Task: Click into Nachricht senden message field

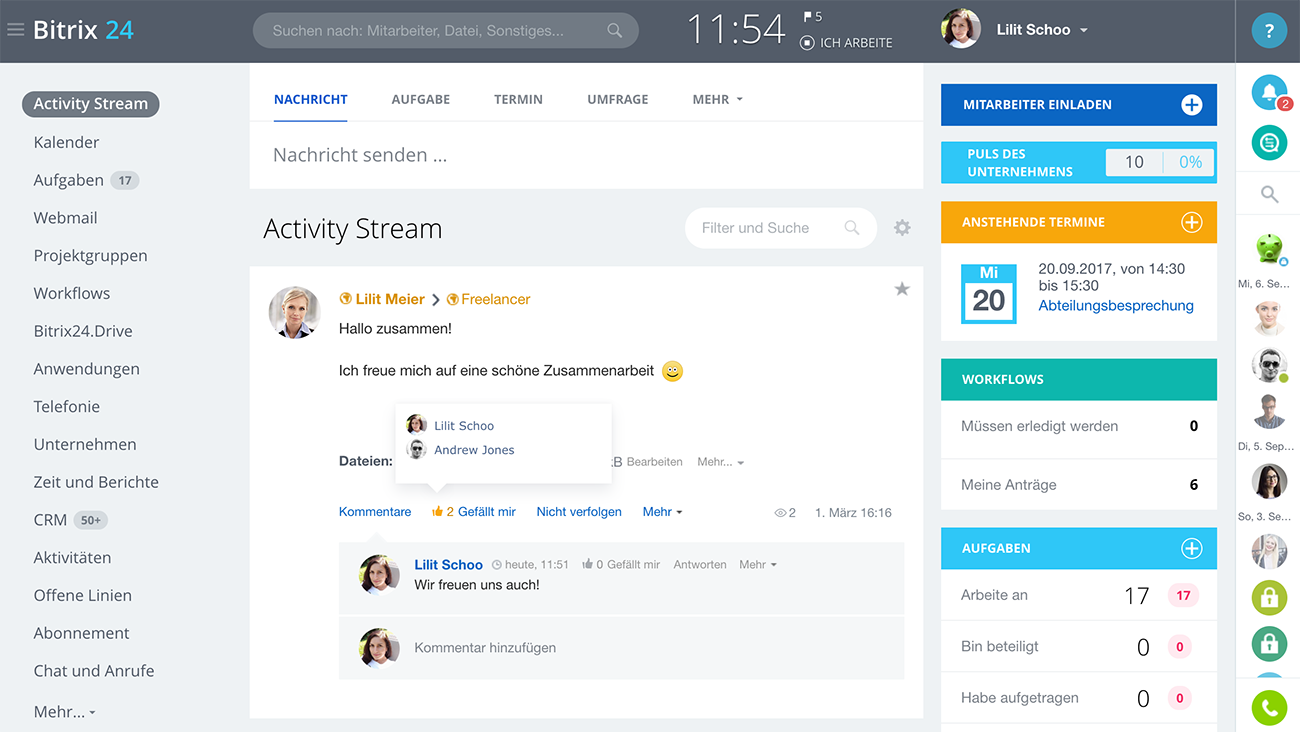Action: tap(586, 155)
